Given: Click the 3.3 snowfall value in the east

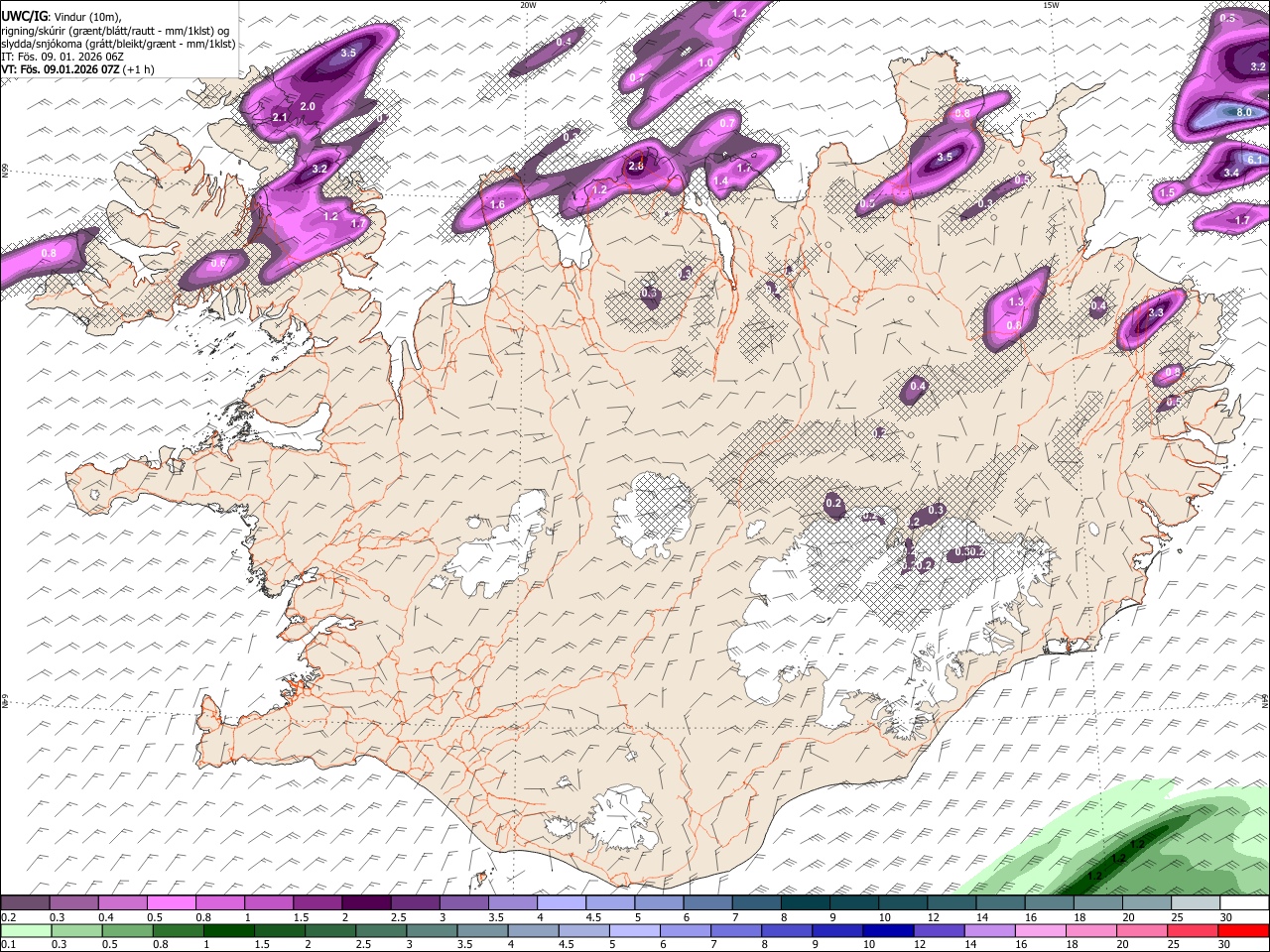Looking at the screenshot, I should click(x=1156, y=312).
